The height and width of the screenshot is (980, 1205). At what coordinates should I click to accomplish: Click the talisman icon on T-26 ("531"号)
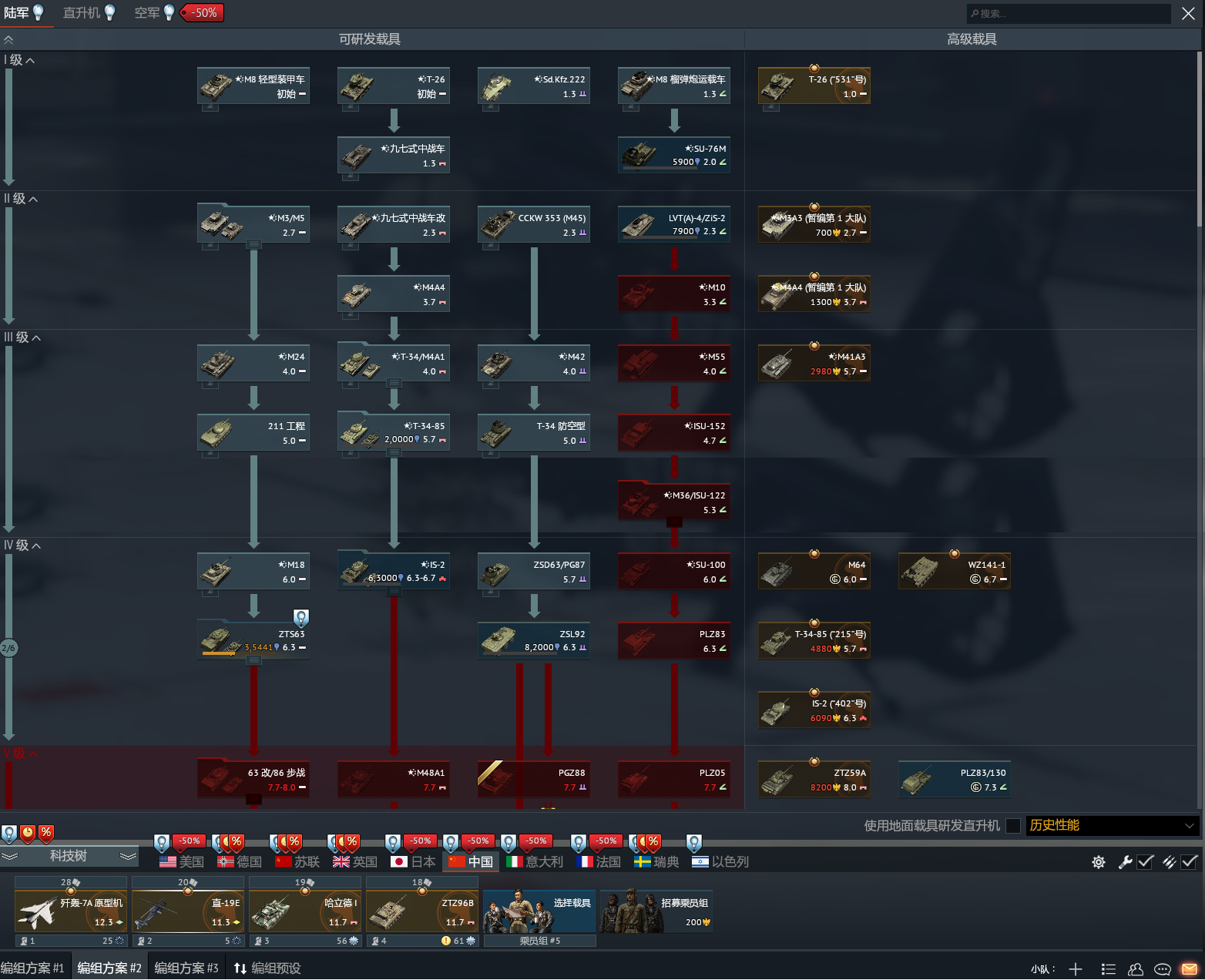814,68
